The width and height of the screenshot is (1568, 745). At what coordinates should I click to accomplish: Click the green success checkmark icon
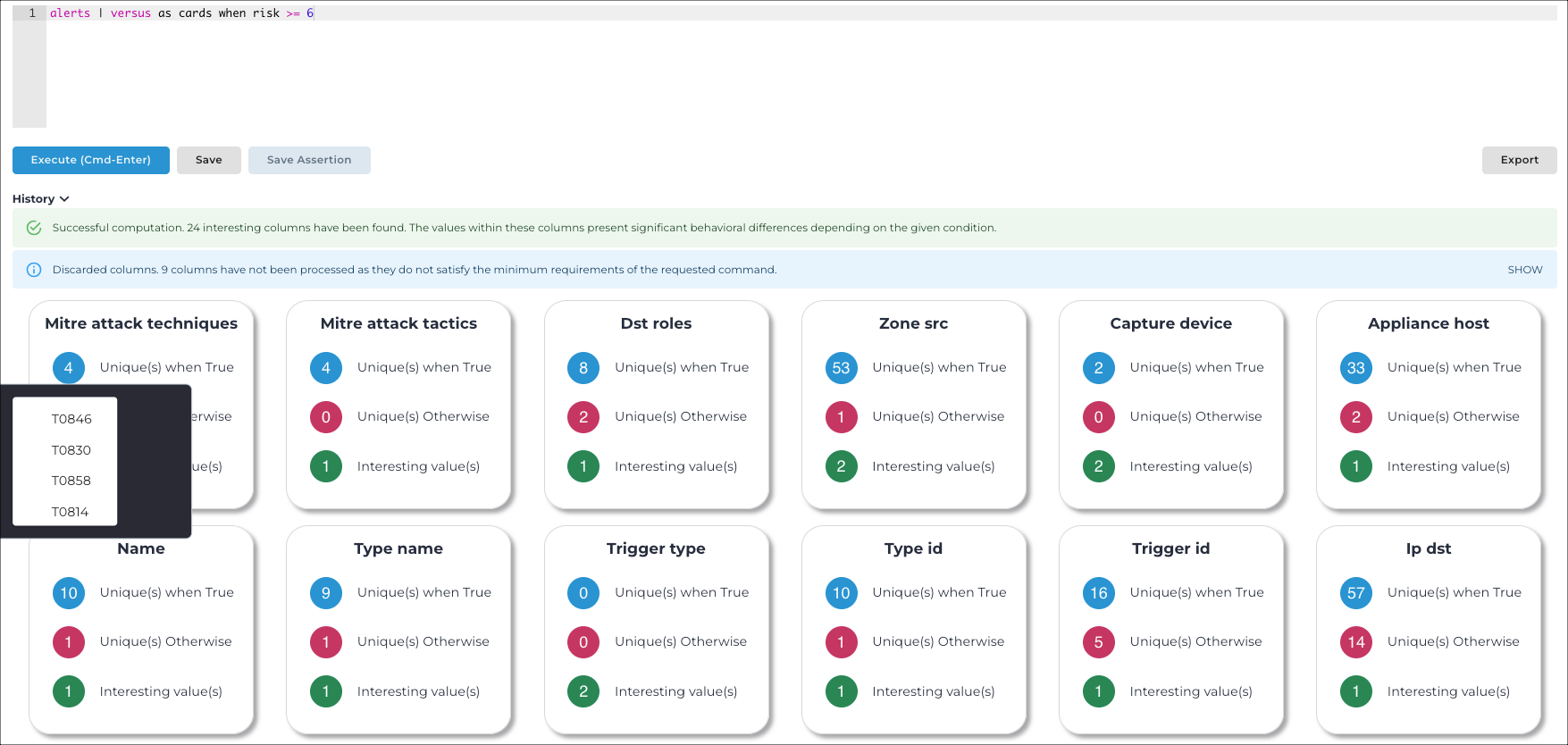34,228
